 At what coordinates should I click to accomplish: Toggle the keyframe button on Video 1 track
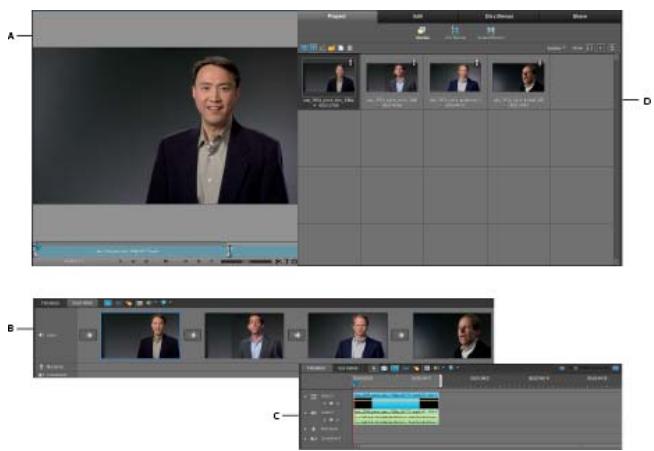[332, 404]
